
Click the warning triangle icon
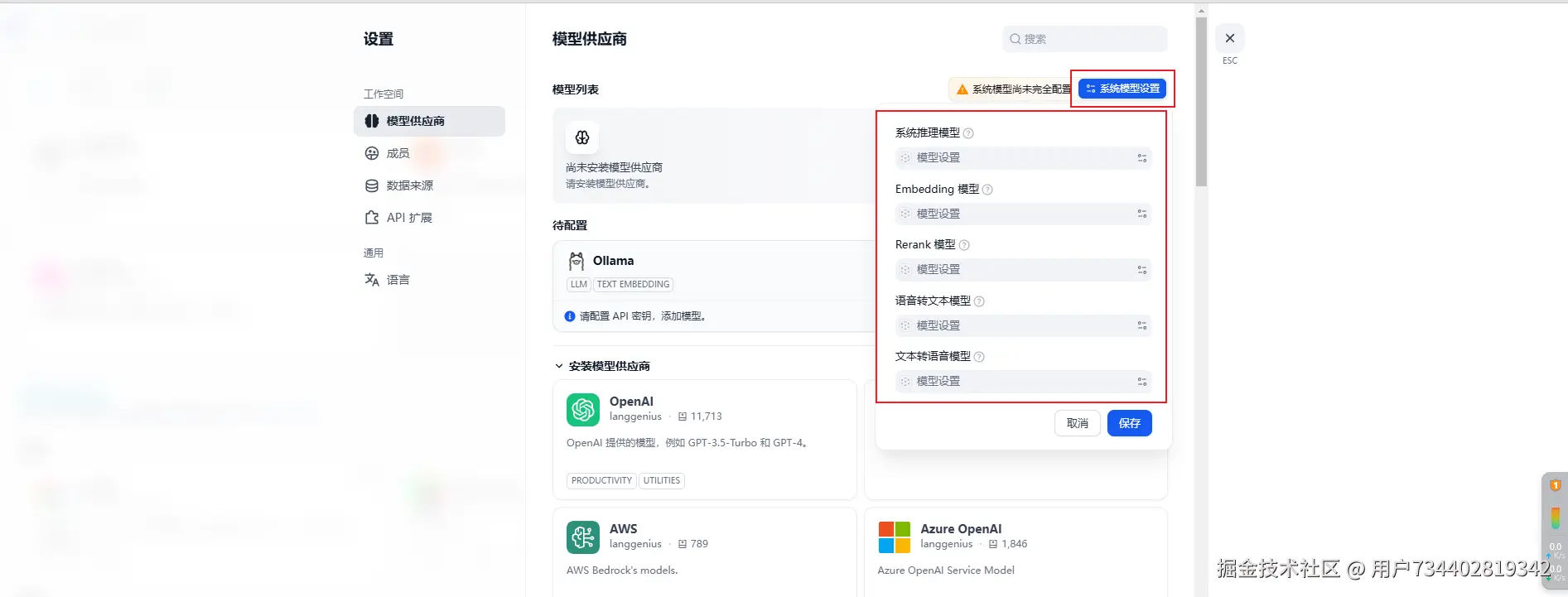point(962,89)
